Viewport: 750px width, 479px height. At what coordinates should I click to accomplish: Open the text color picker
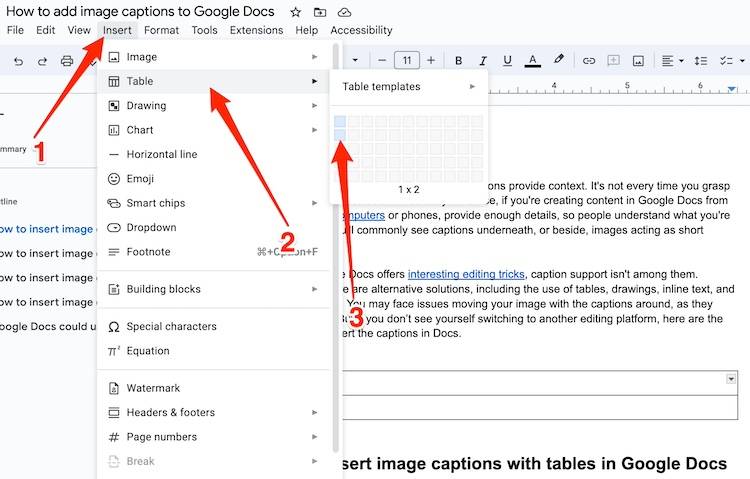click(x=533, y=61)
